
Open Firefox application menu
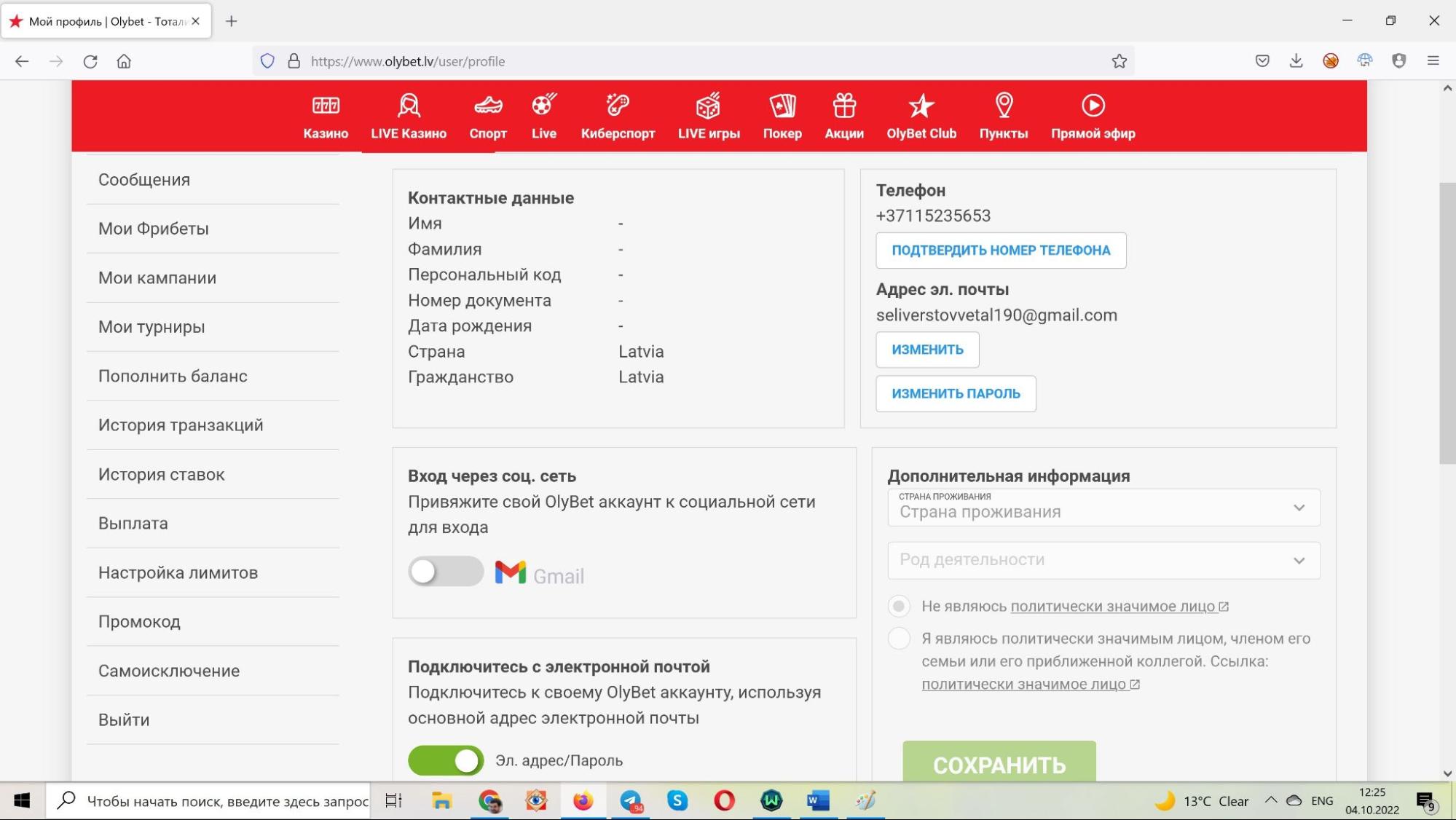(1433, 61)
